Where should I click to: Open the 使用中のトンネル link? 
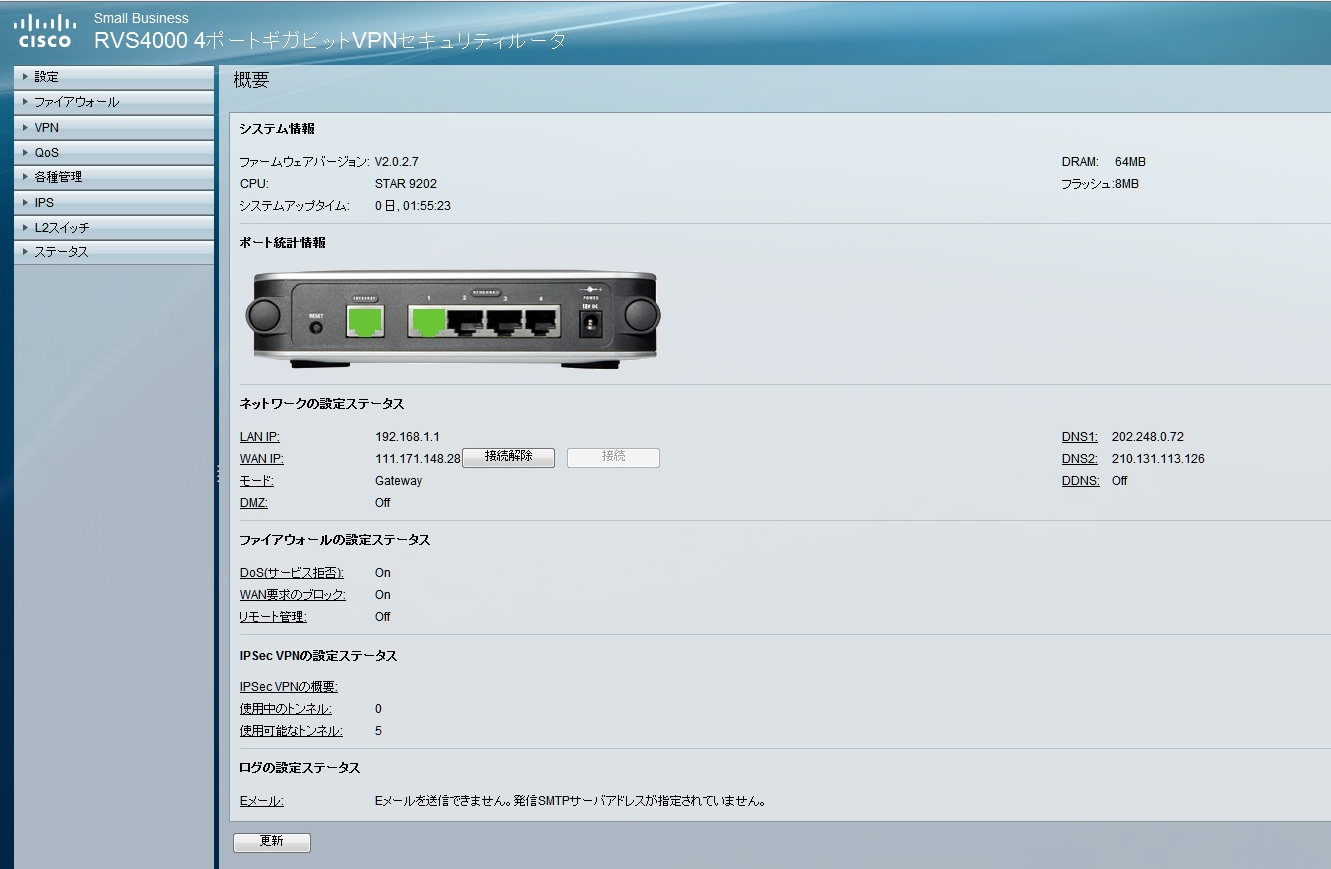(286, 709)
